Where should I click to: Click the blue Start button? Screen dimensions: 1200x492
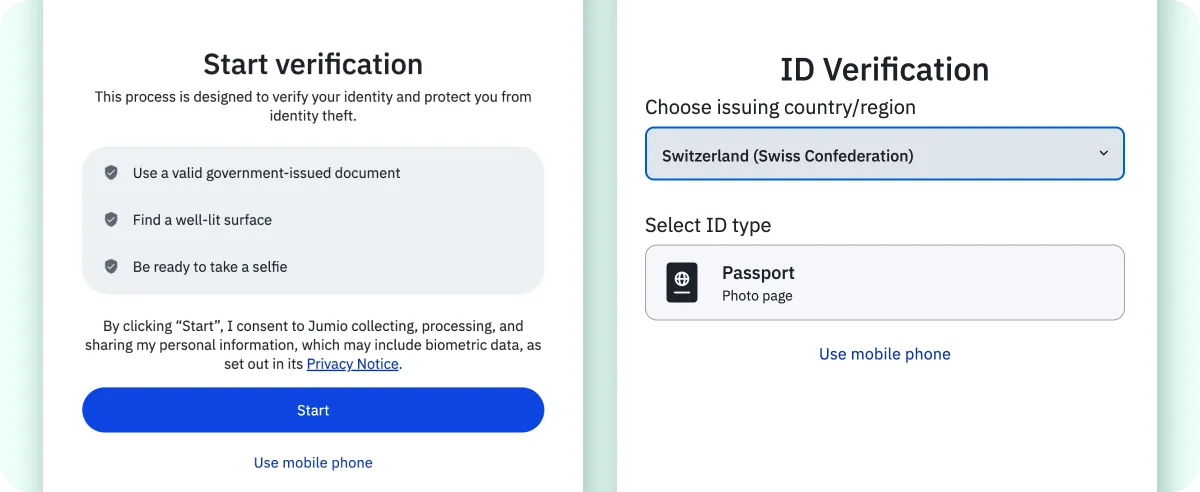313,410
